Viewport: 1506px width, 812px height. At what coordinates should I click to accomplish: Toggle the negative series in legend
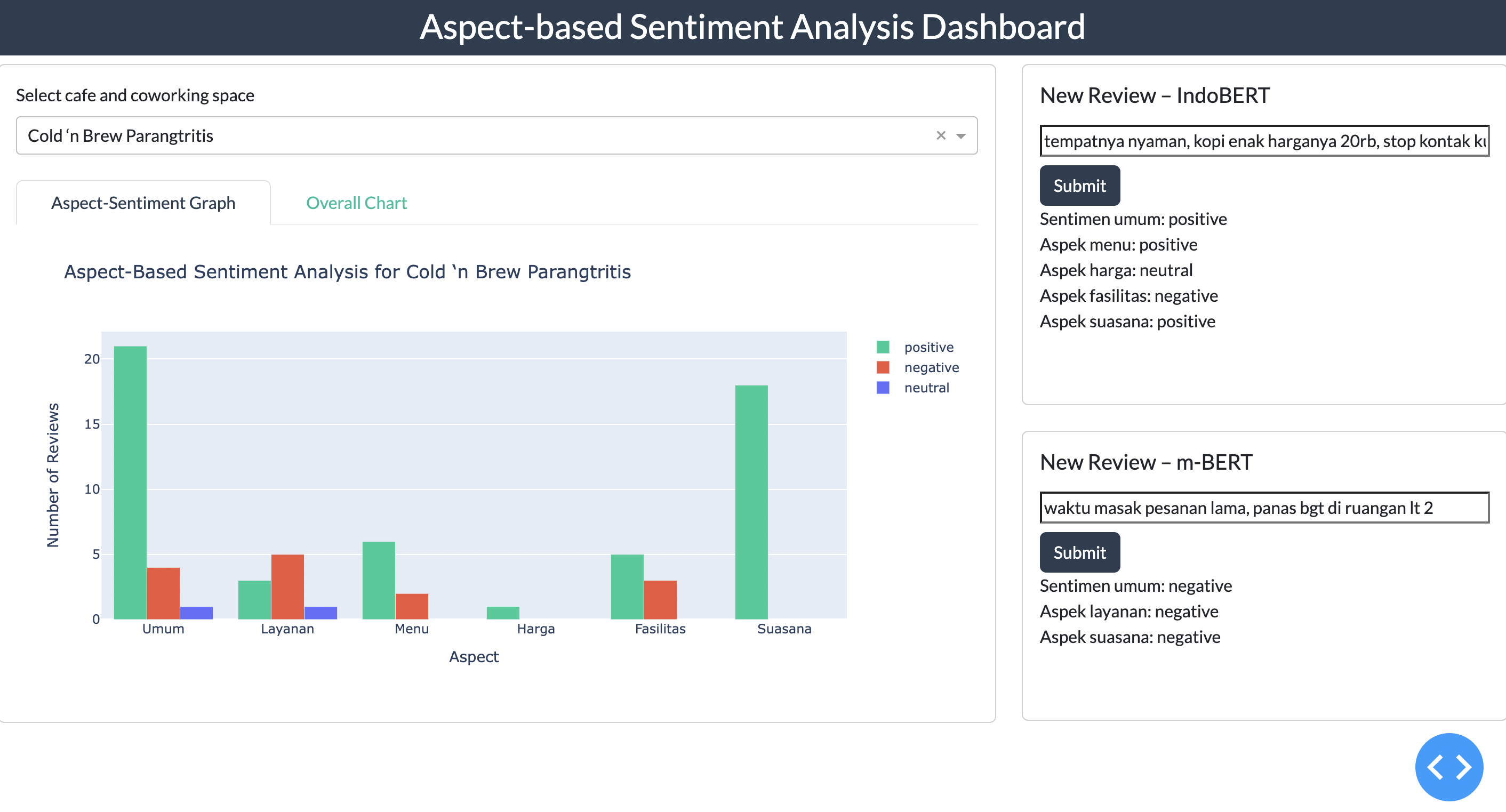[931, 367]
